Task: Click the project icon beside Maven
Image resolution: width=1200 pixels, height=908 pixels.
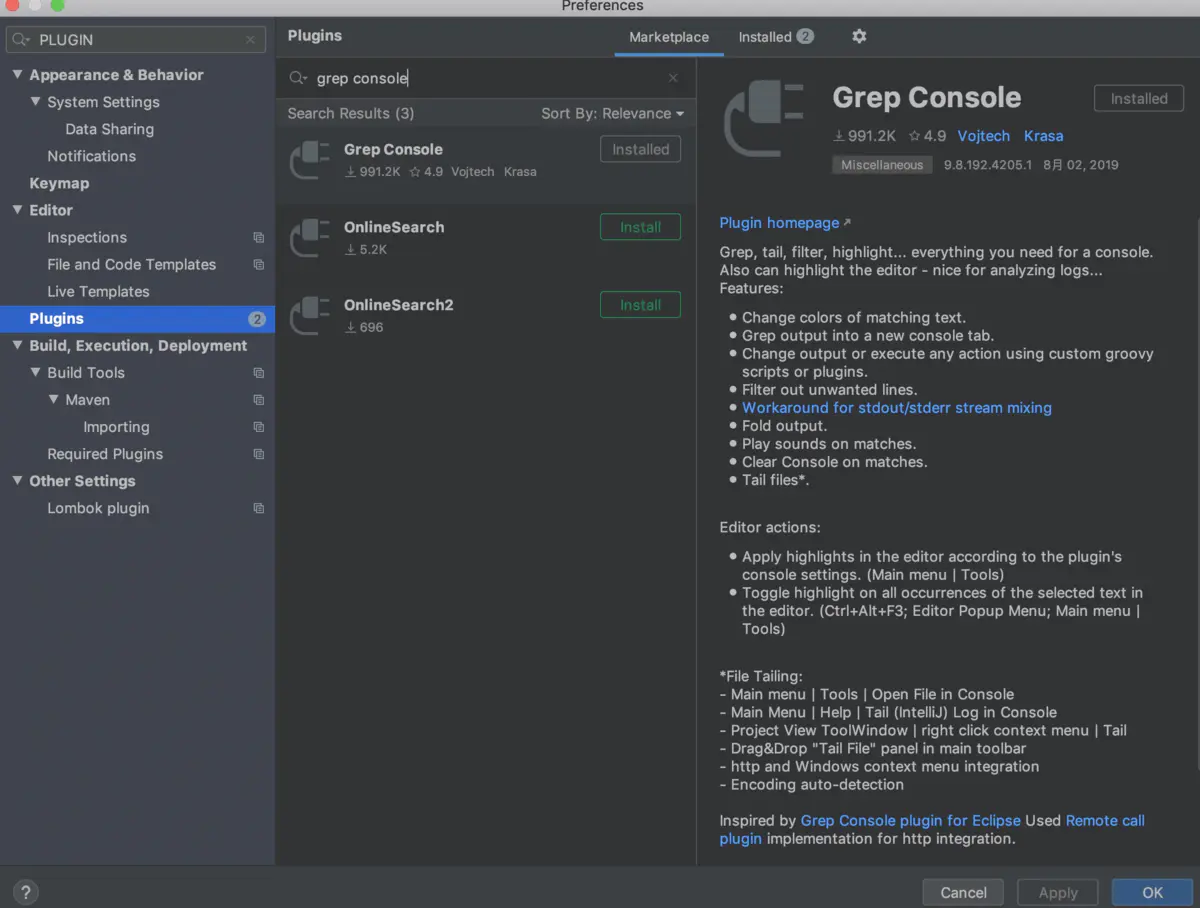Action: [x=259, y=400]
